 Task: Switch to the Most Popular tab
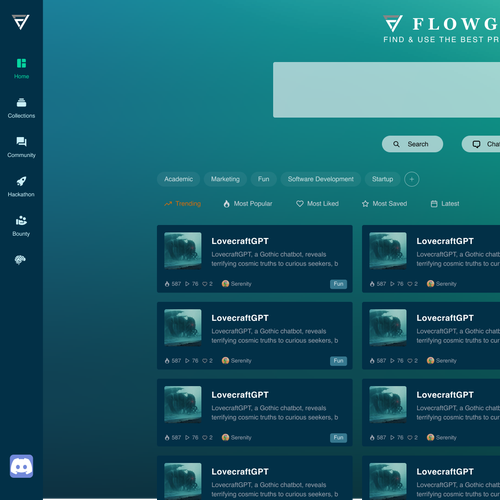[x=248, y=204]
